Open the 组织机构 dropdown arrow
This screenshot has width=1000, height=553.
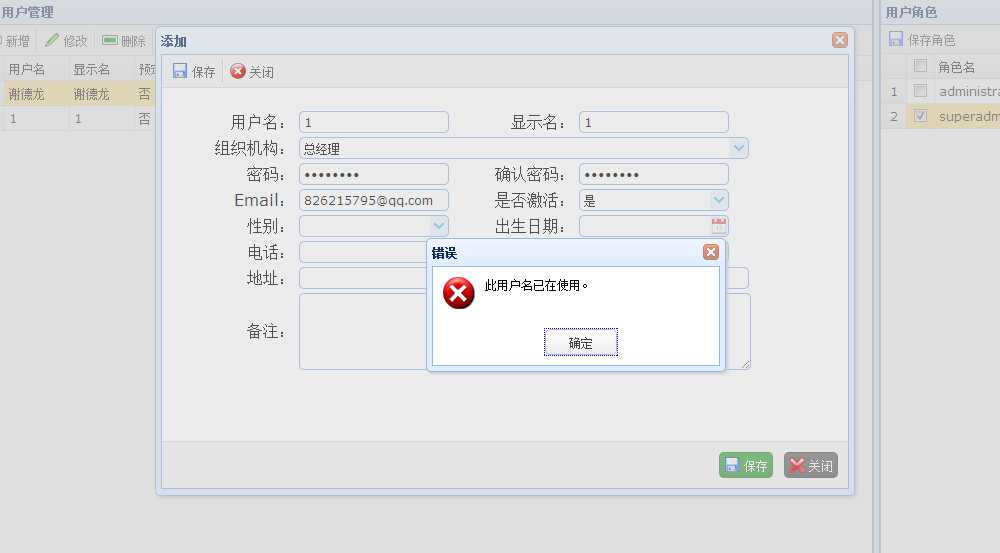pyautogui.click(x=739, y=148)
